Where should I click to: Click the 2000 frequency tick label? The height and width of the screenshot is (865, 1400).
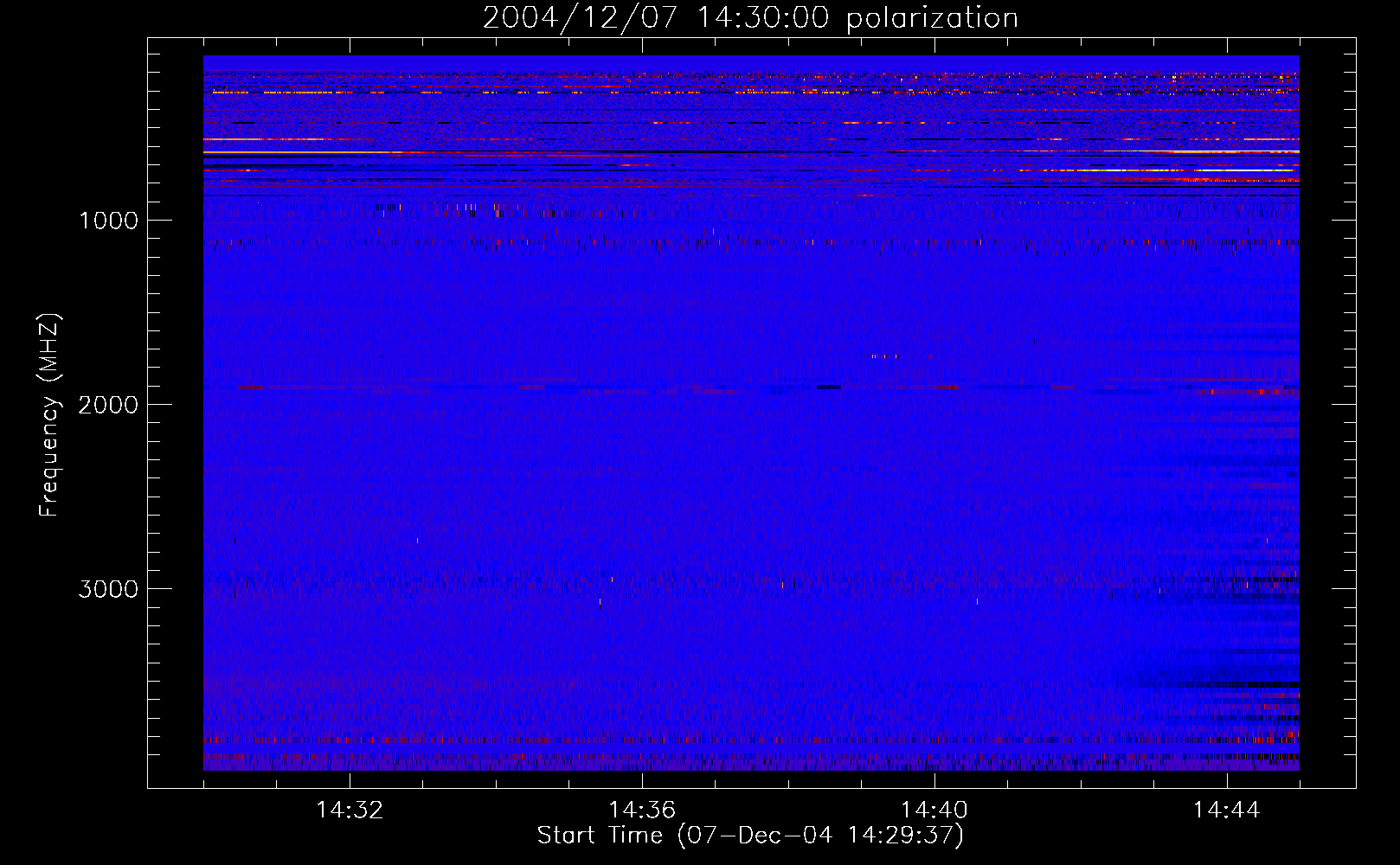point(108,405)
